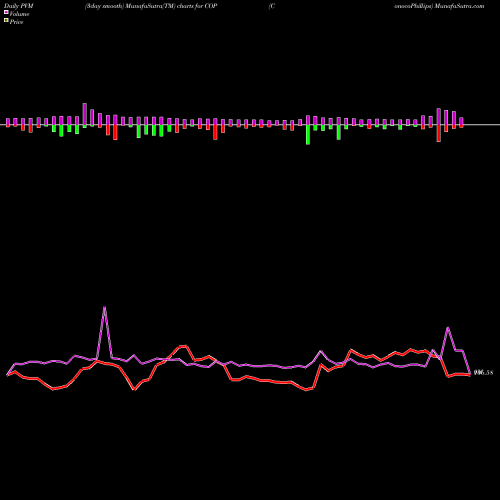Select the 'Price' legend label
Screen dimensions: 500x500
[16, 22]
